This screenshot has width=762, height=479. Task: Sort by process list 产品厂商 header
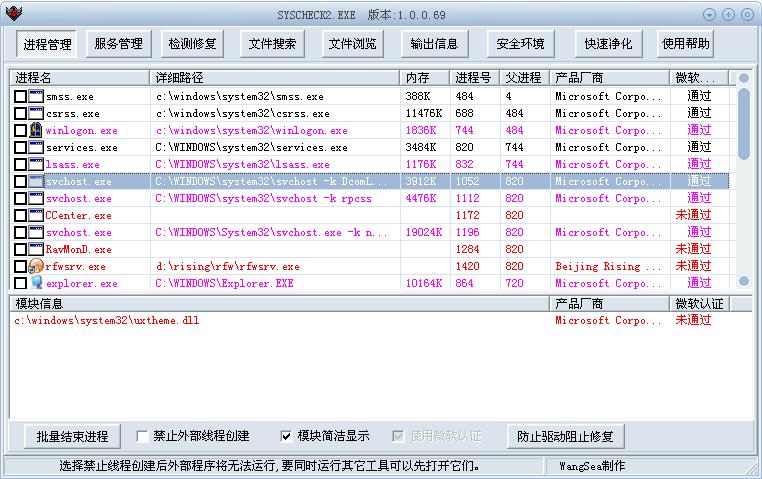coord(609,78)
